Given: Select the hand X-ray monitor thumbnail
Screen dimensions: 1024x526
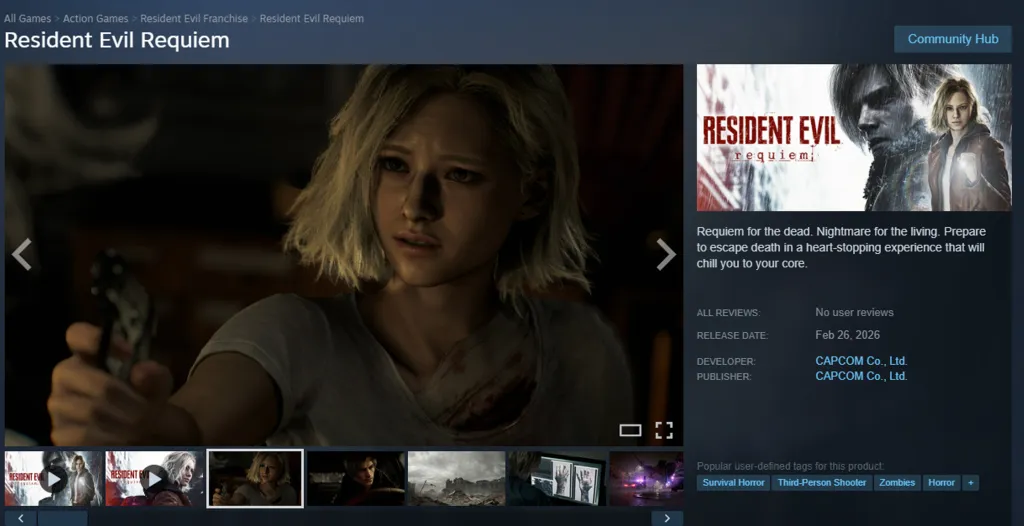Looking at the screenshot, I should [x=557, y=478].
